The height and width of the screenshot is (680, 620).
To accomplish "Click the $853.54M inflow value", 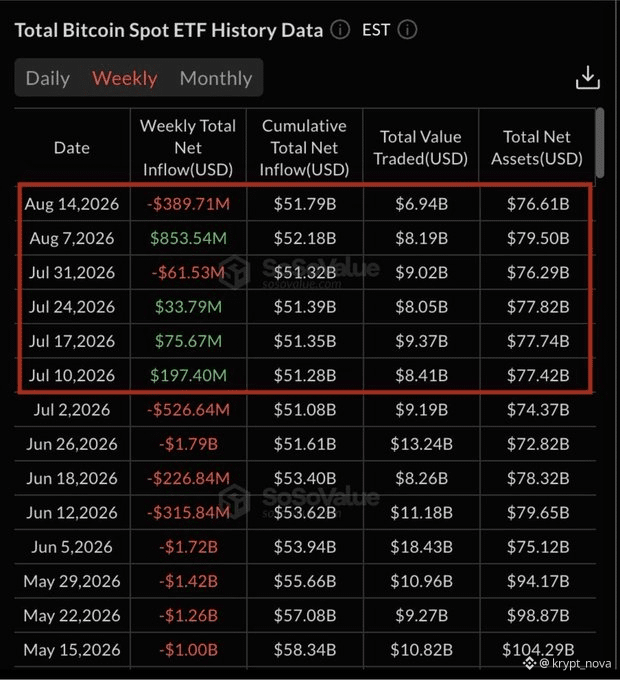I will [188, 238].
